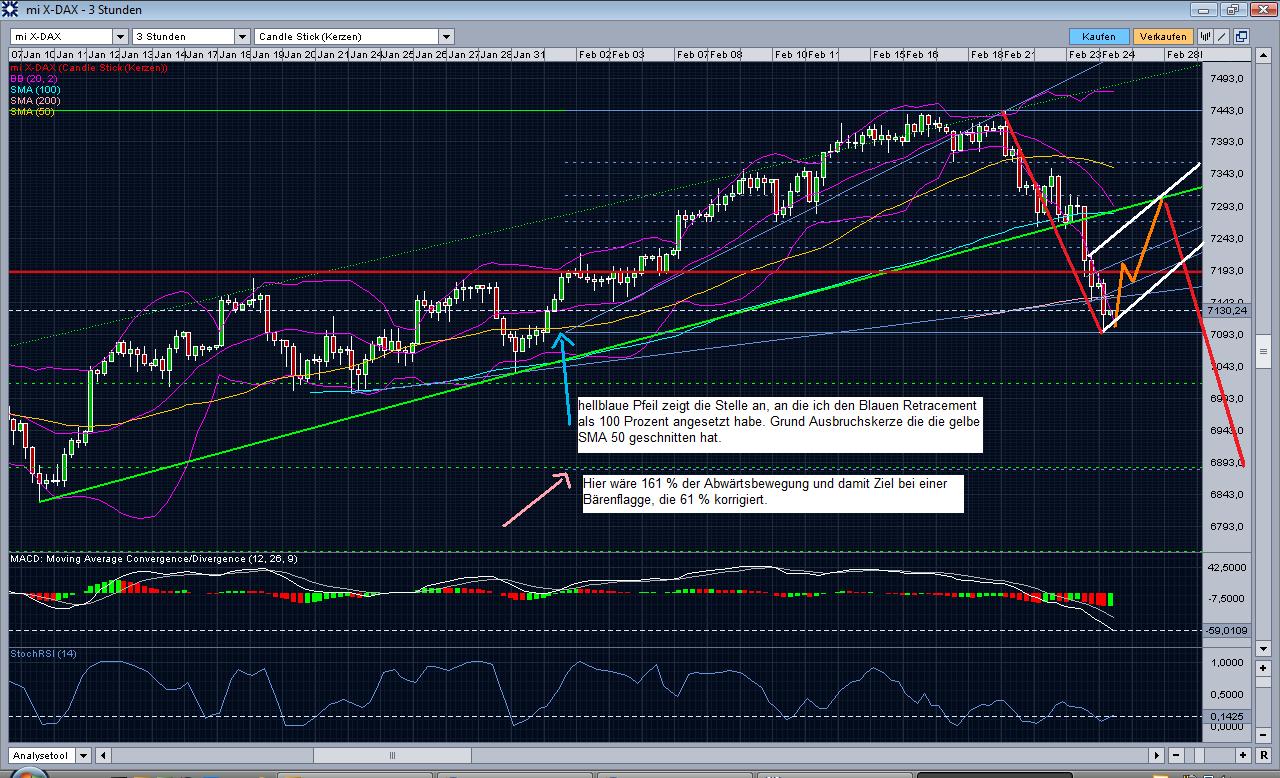Click the Kaufen button
Image resolution: width=1280 pixels, height=778 pixels.
click(x=1098, y=36)
